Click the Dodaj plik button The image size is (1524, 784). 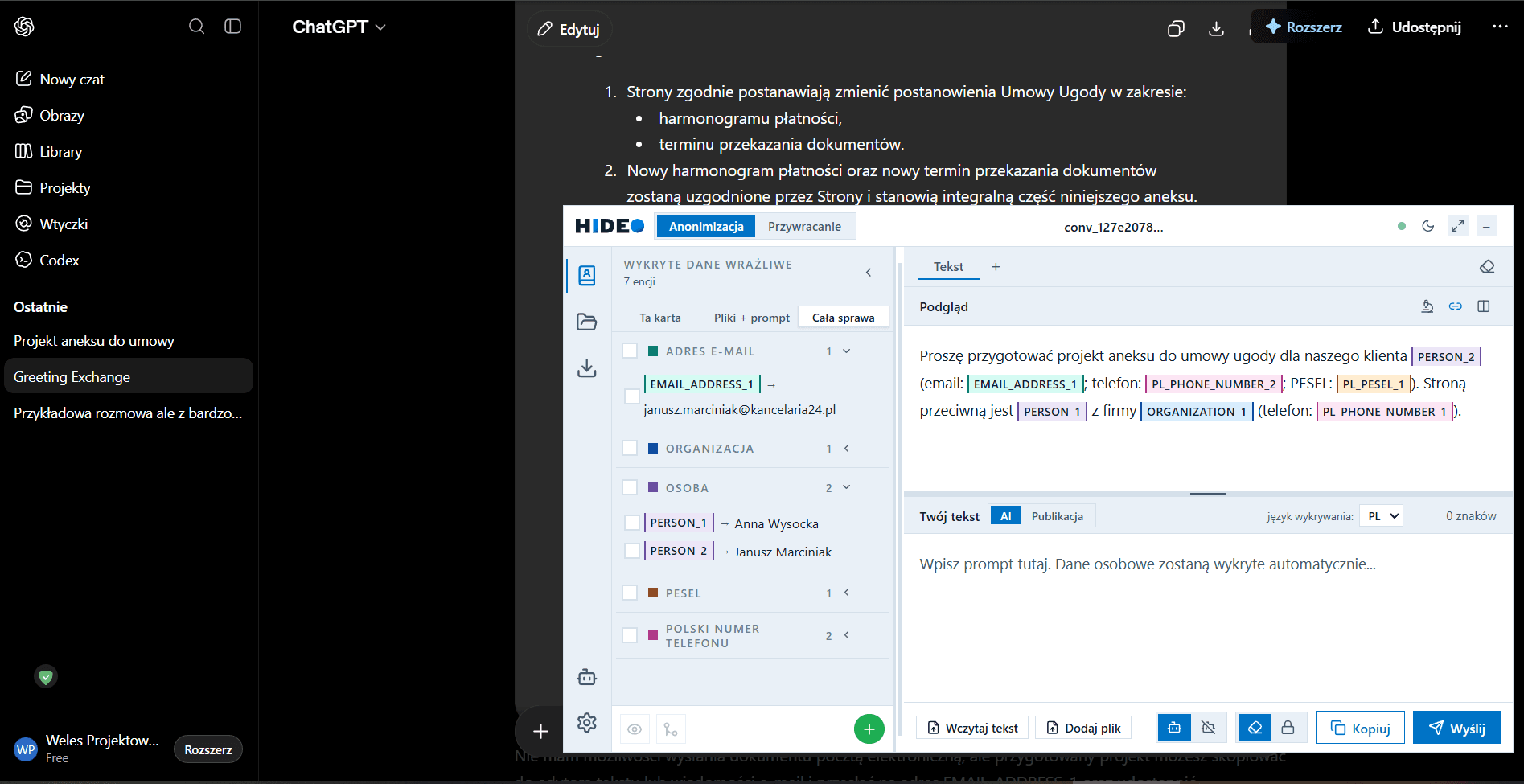pos(1083,728)
